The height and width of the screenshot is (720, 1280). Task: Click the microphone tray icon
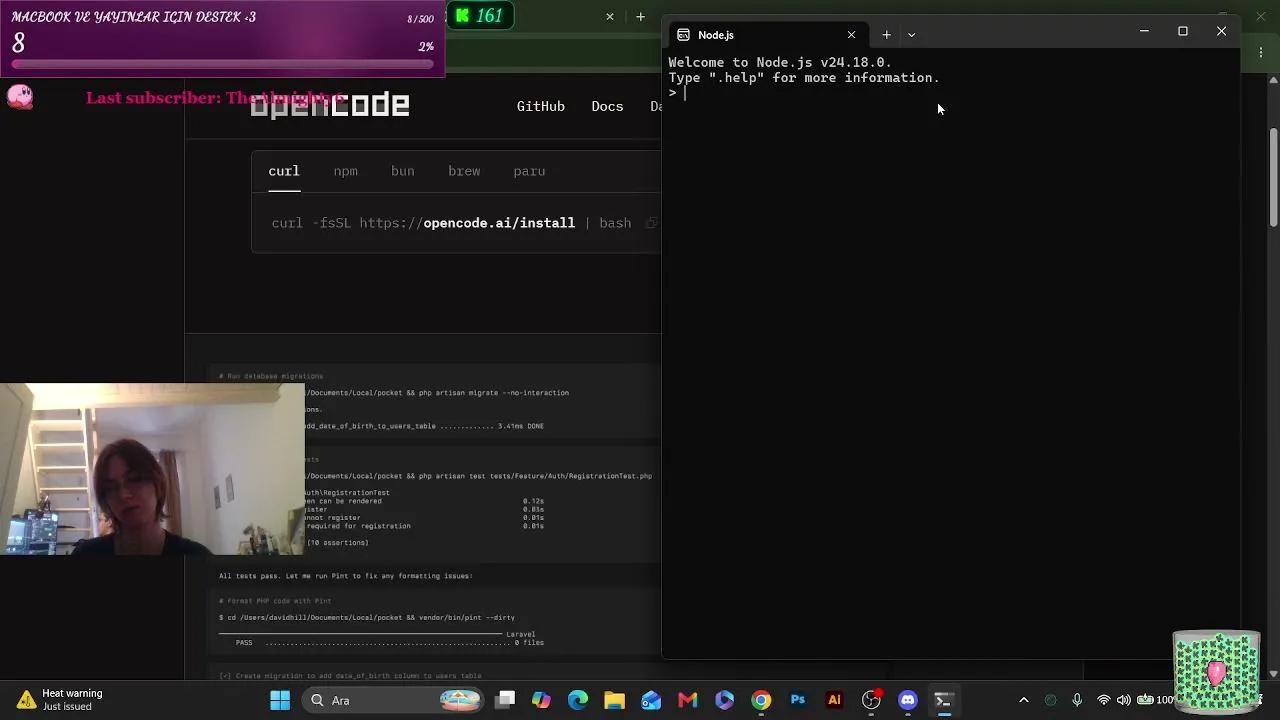pos(1077,700)
